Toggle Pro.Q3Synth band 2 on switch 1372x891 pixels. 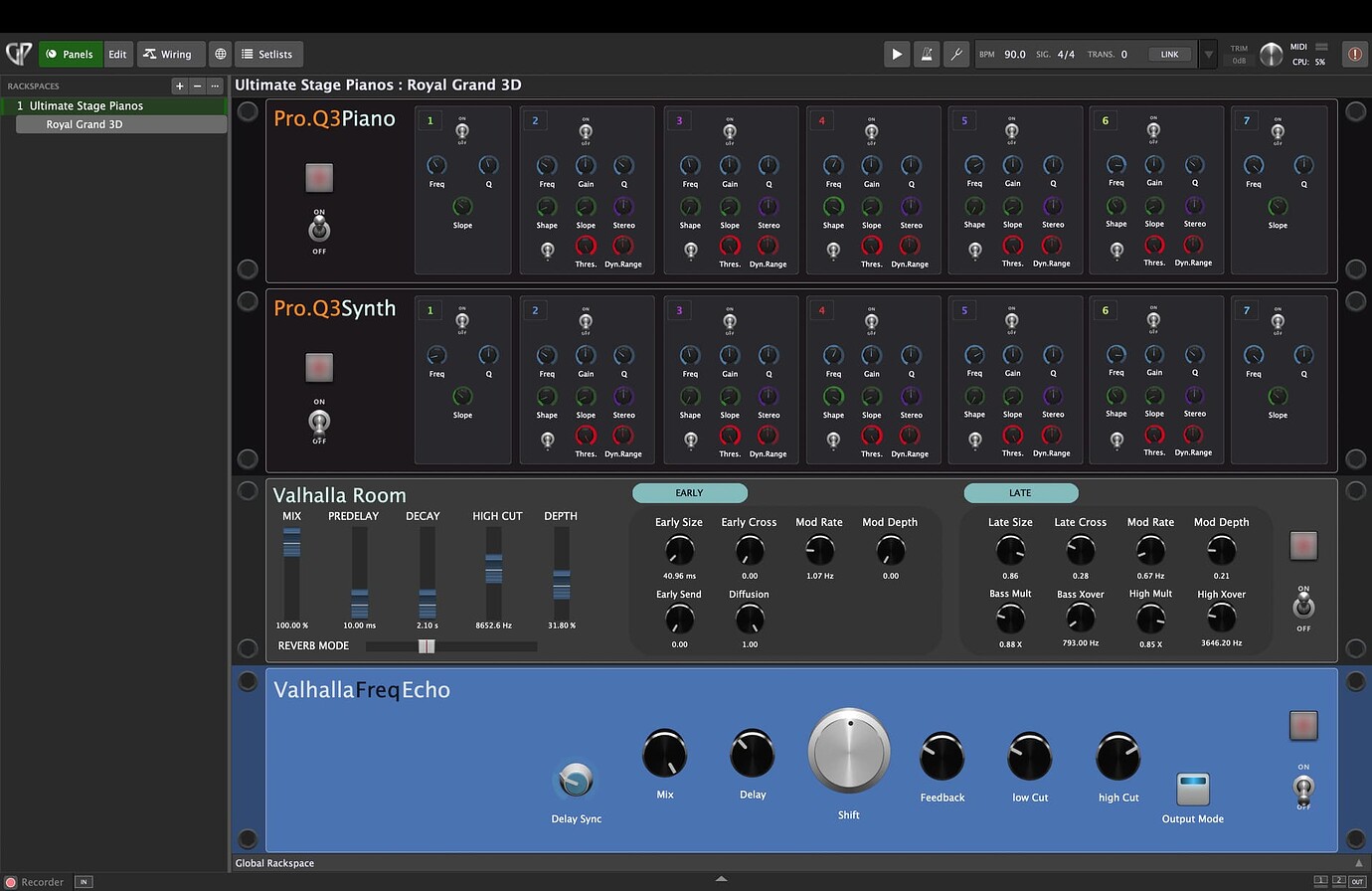click(586, 320)
